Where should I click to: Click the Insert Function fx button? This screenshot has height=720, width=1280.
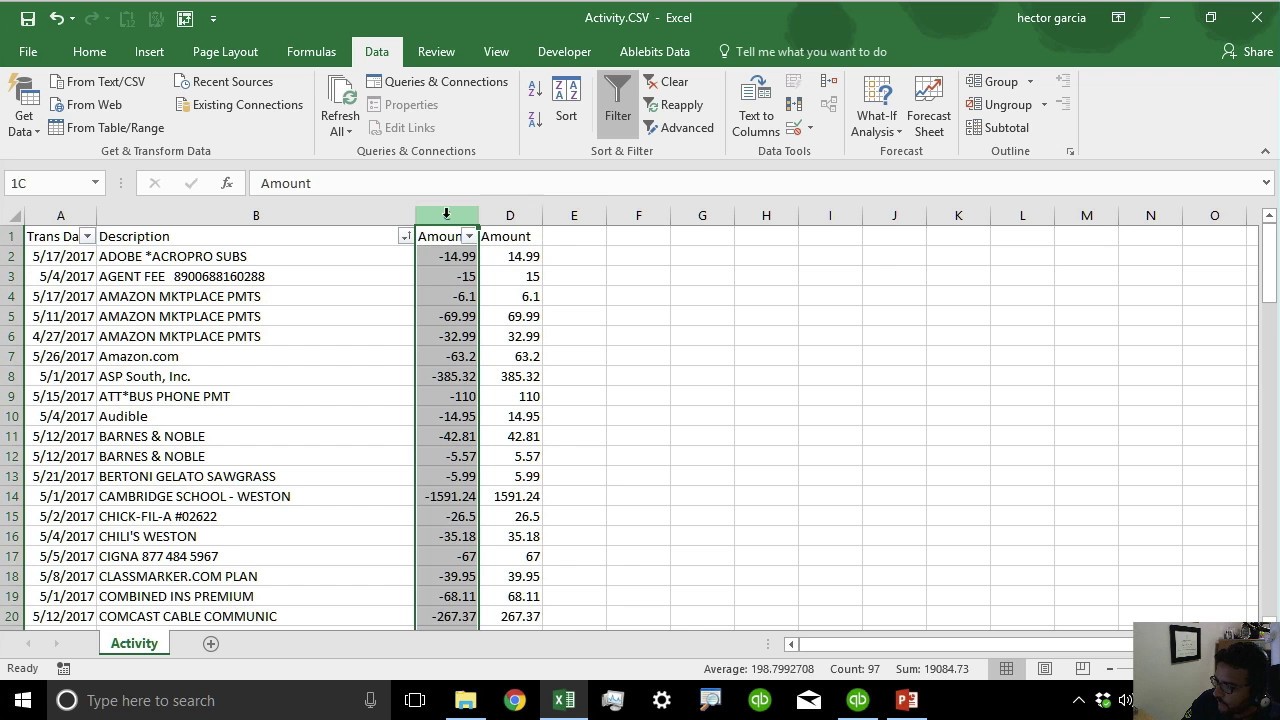[227, 183]
